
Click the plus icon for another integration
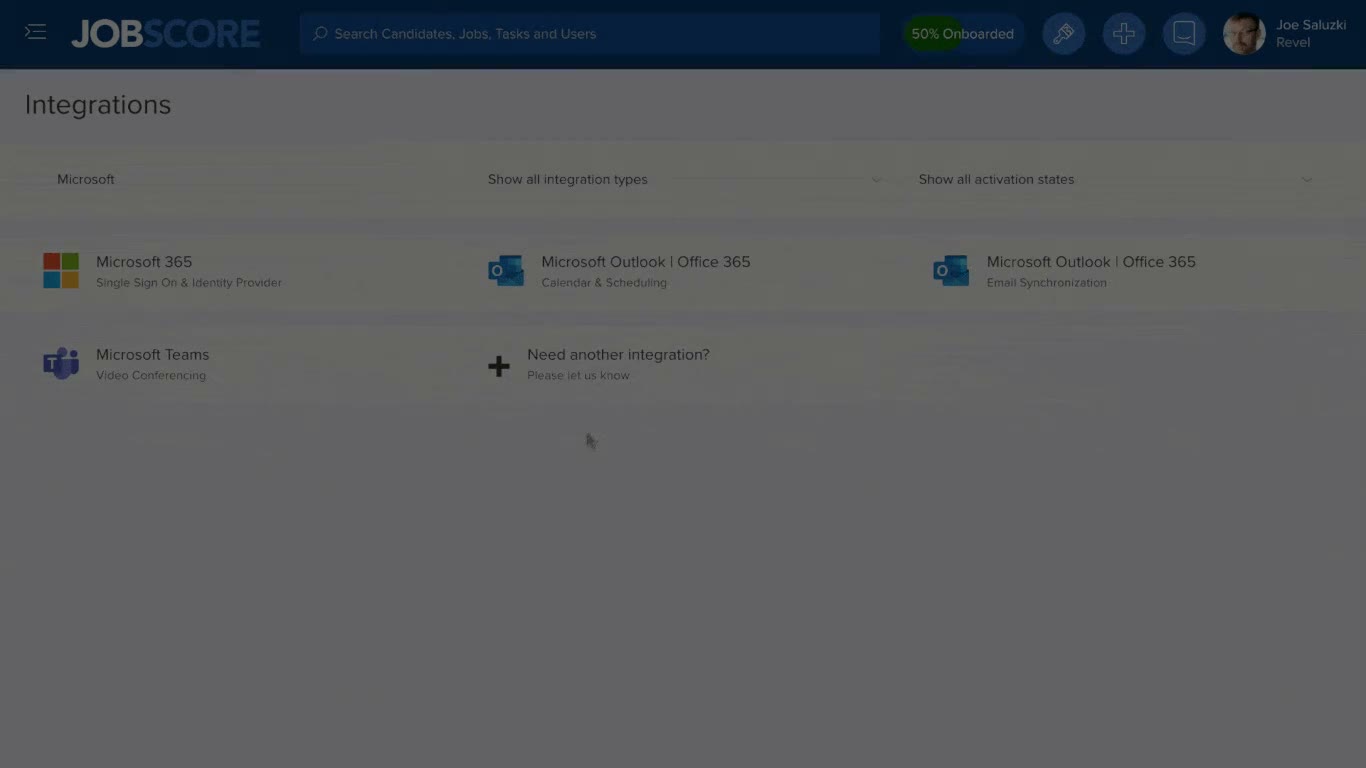499,366
